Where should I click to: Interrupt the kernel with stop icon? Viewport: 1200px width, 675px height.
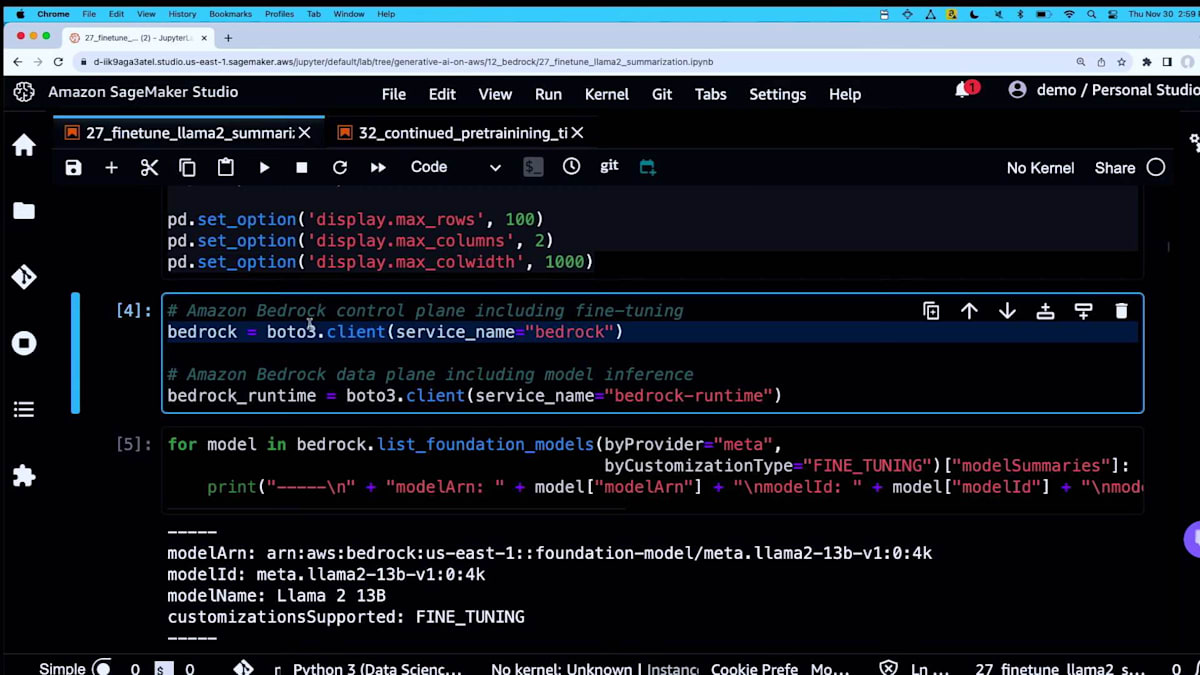[x=302, y=167]
